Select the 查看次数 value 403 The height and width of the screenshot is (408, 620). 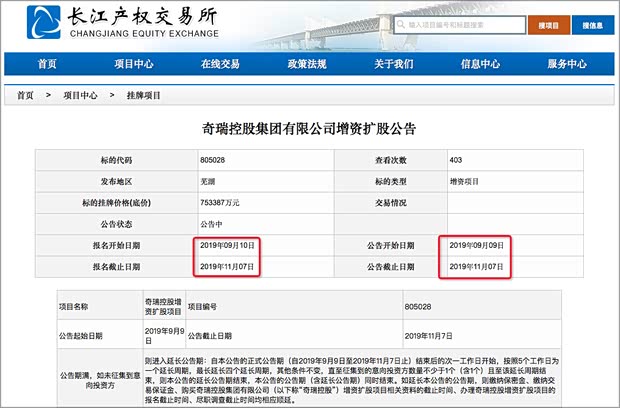[x=456, y=160]
